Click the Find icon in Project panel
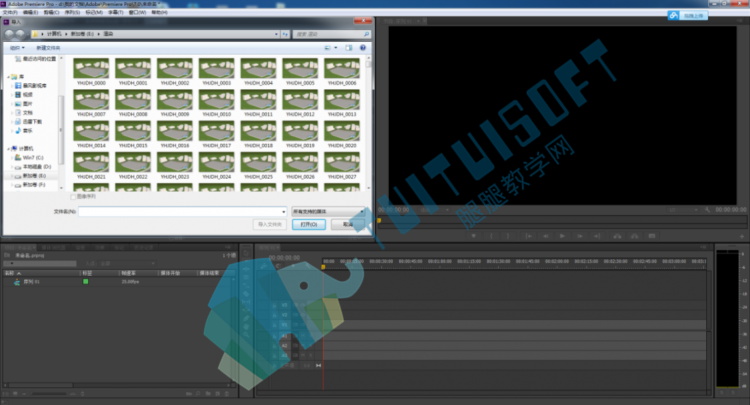 (198, 394)
